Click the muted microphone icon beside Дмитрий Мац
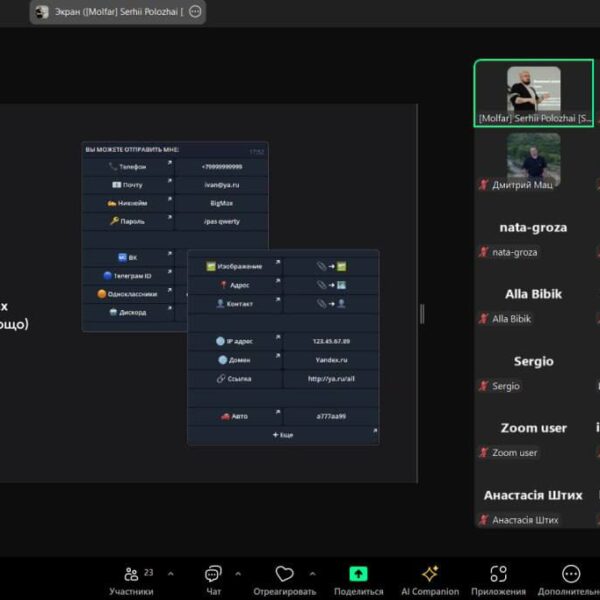The height and width of the screenshot is (600, 600). (484, 185)
